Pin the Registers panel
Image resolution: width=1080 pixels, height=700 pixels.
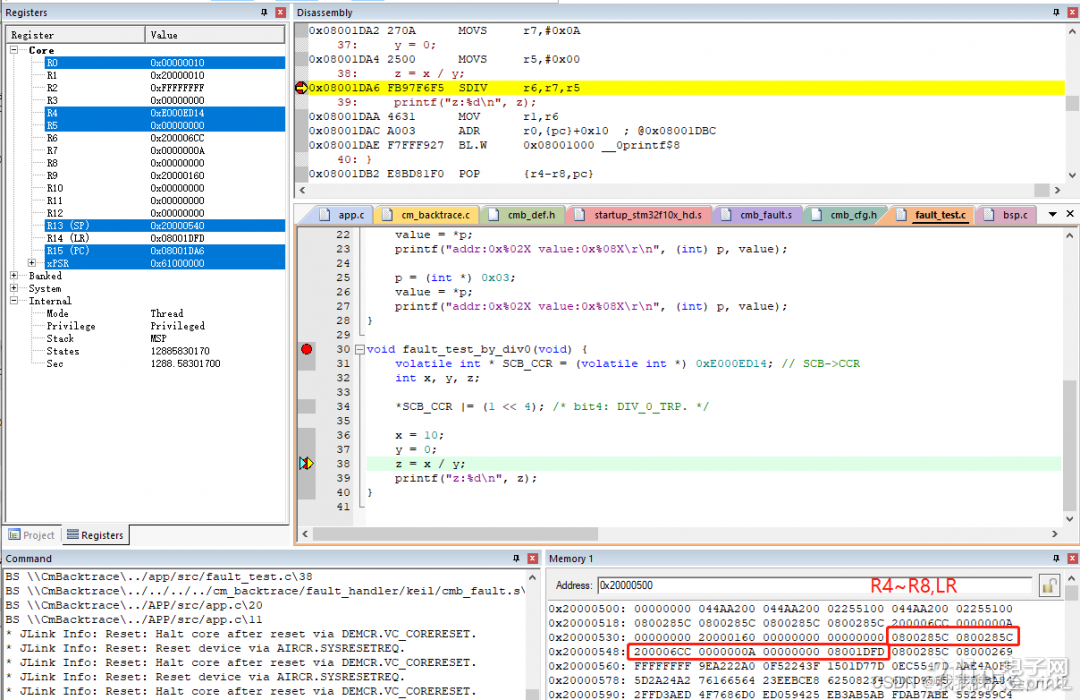point(264,12)
